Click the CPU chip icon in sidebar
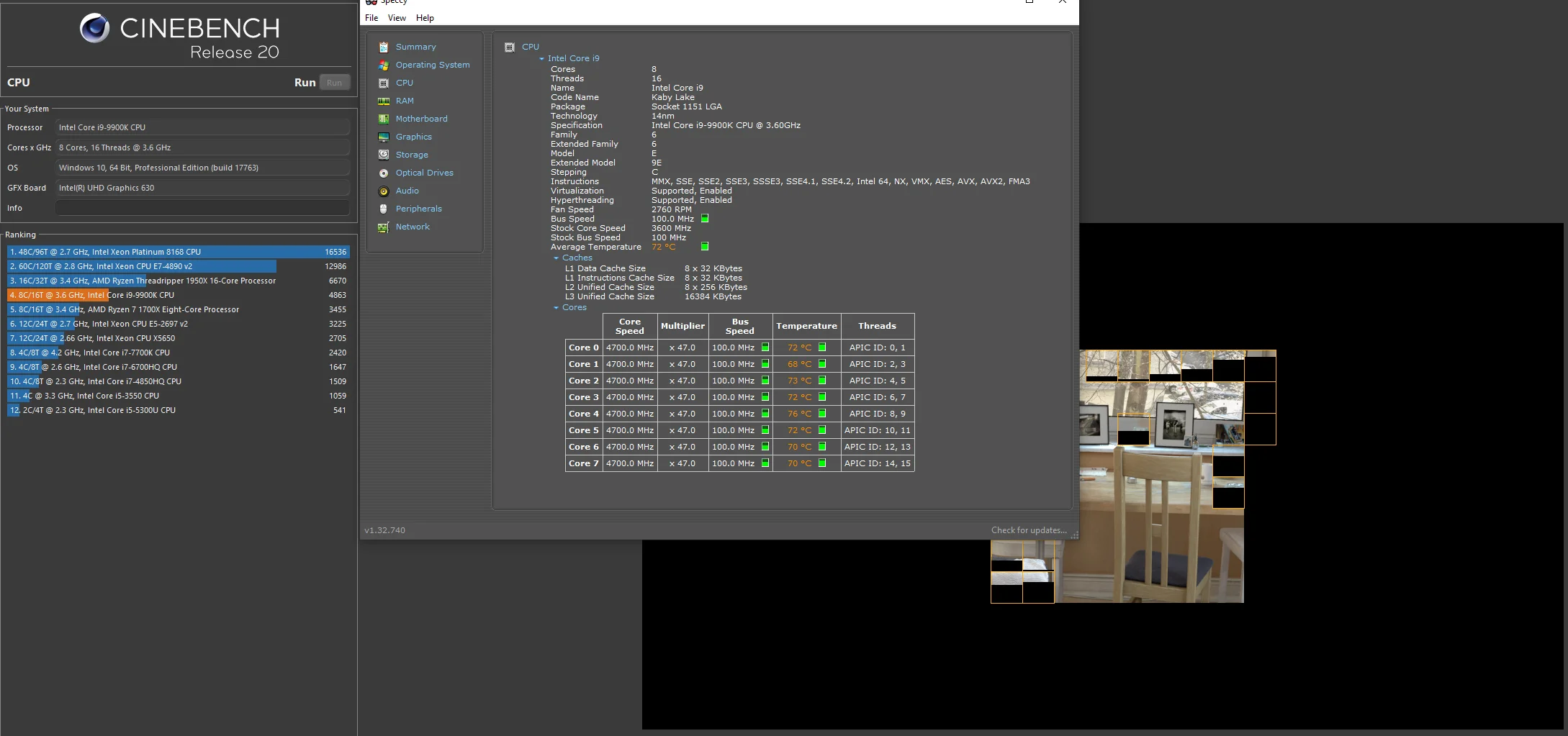Image resolution: width=1568 pixels, height=736 pixels. pyautogui.click(x=384, y=83)
